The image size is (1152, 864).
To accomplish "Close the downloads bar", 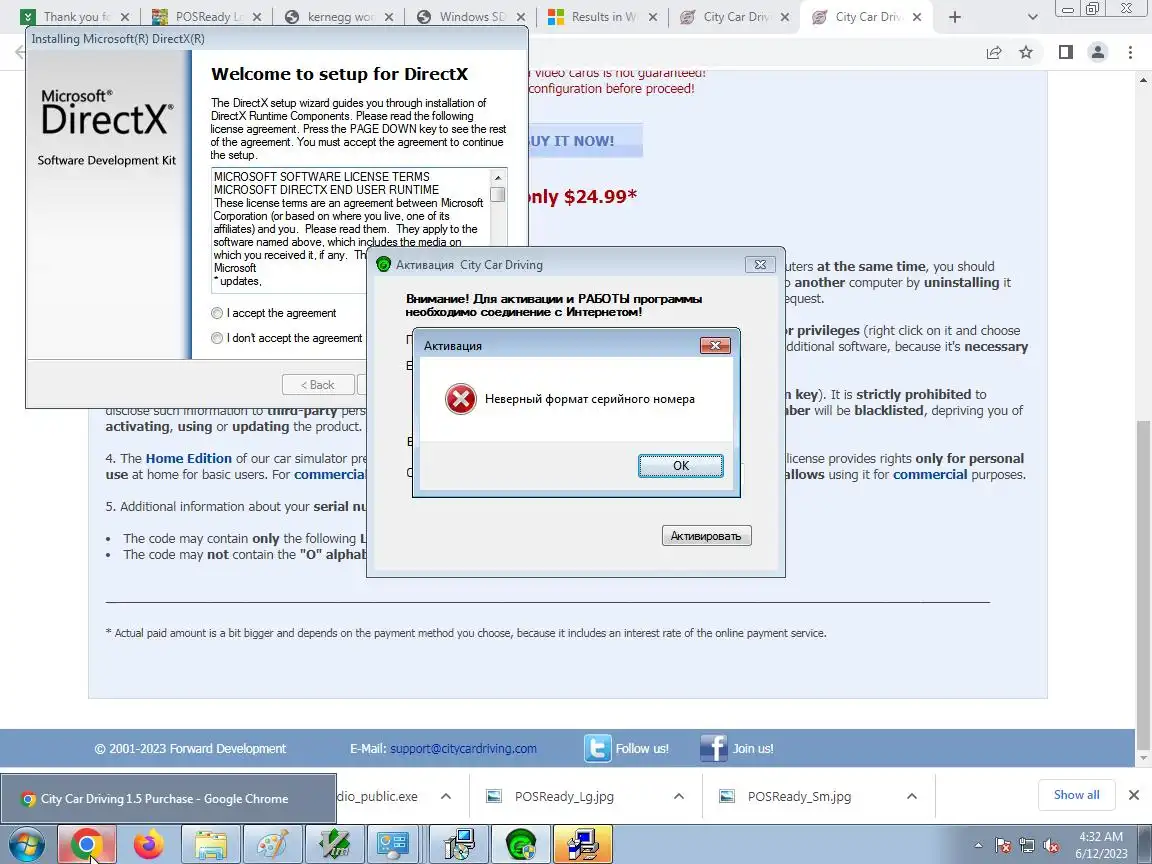I will [1134, 795].
